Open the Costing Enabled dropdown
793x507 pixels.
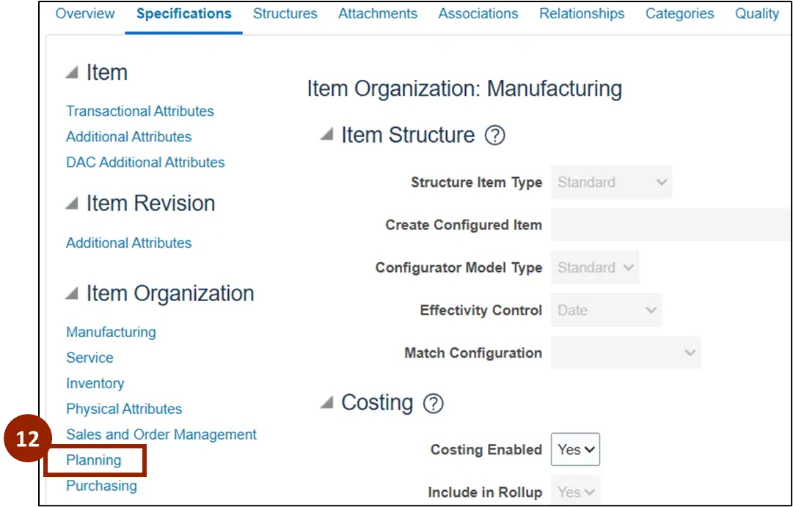[575, 450]
